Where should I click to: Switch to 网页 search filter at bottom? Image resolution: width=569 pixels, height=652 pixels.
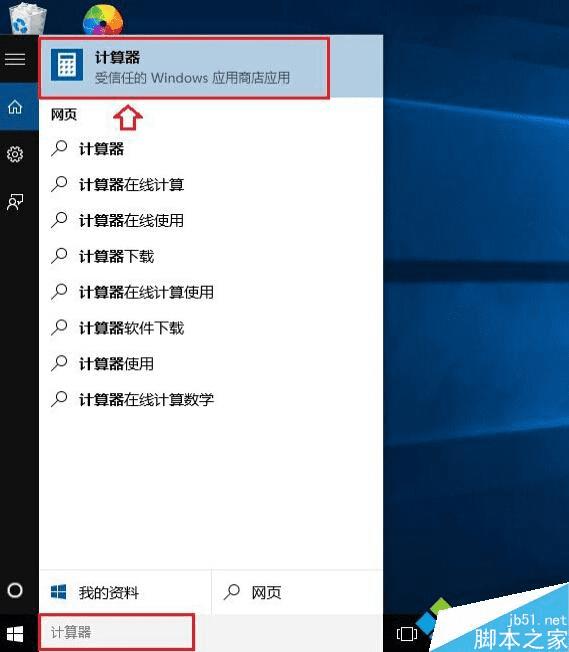coord(297,592)
